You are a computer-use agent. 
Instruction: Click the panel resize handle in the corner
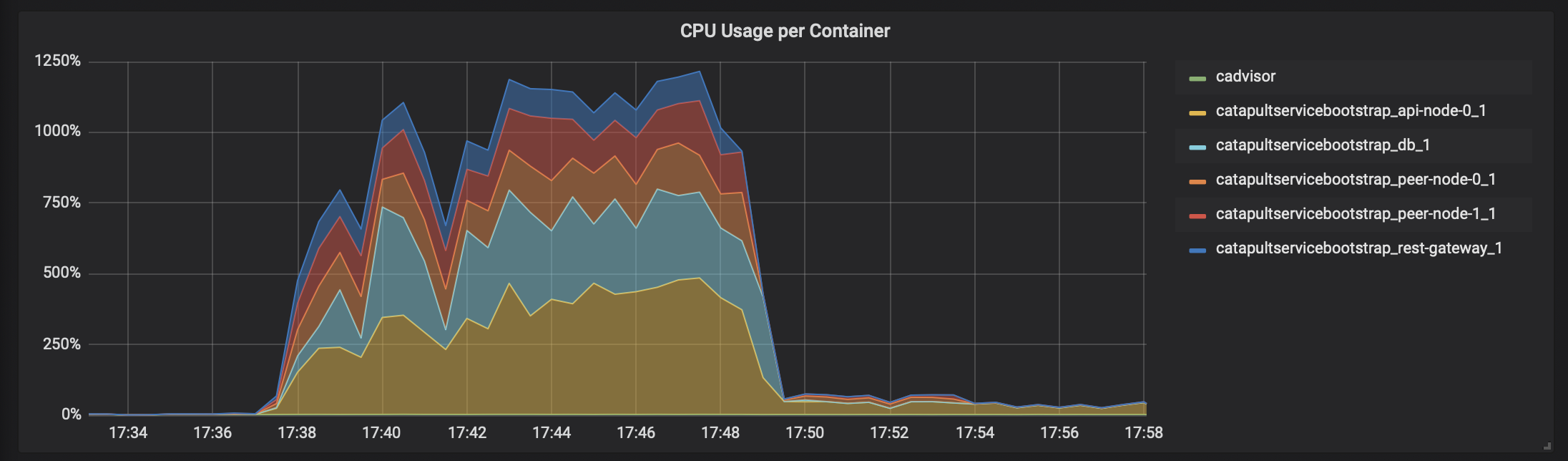[x=1547, y=446]
